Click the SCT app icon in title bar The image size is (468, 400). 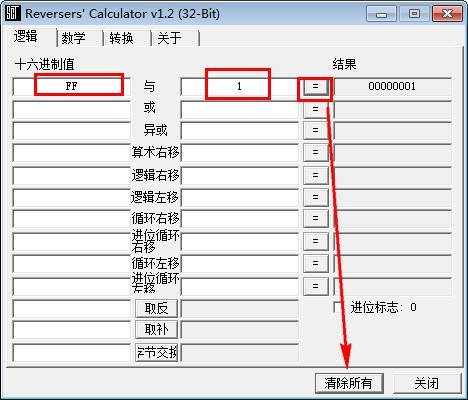click(13, 14)
